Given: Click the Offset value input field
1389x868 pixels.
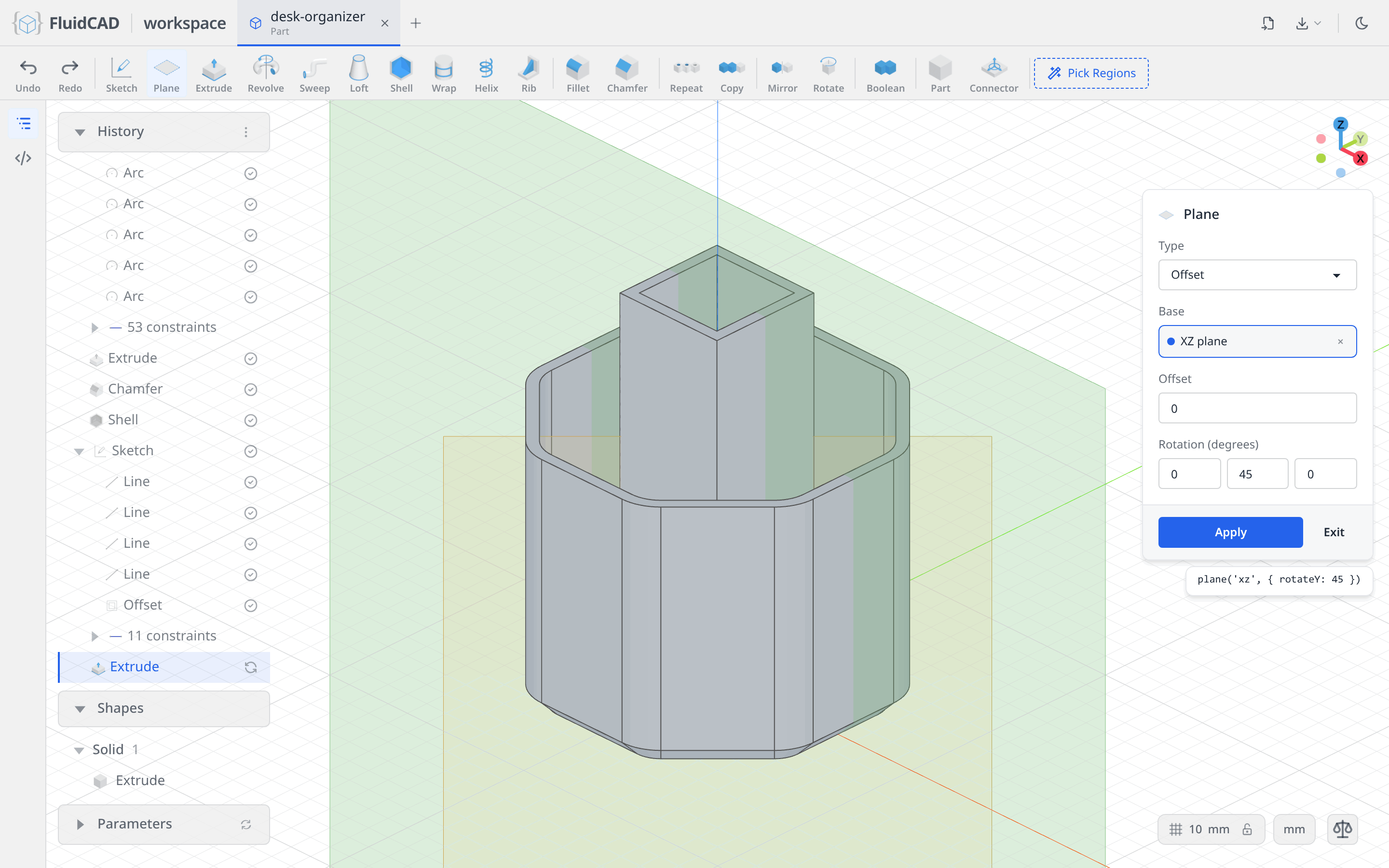Looking at the screenshot, I should tap(1257, 408).
